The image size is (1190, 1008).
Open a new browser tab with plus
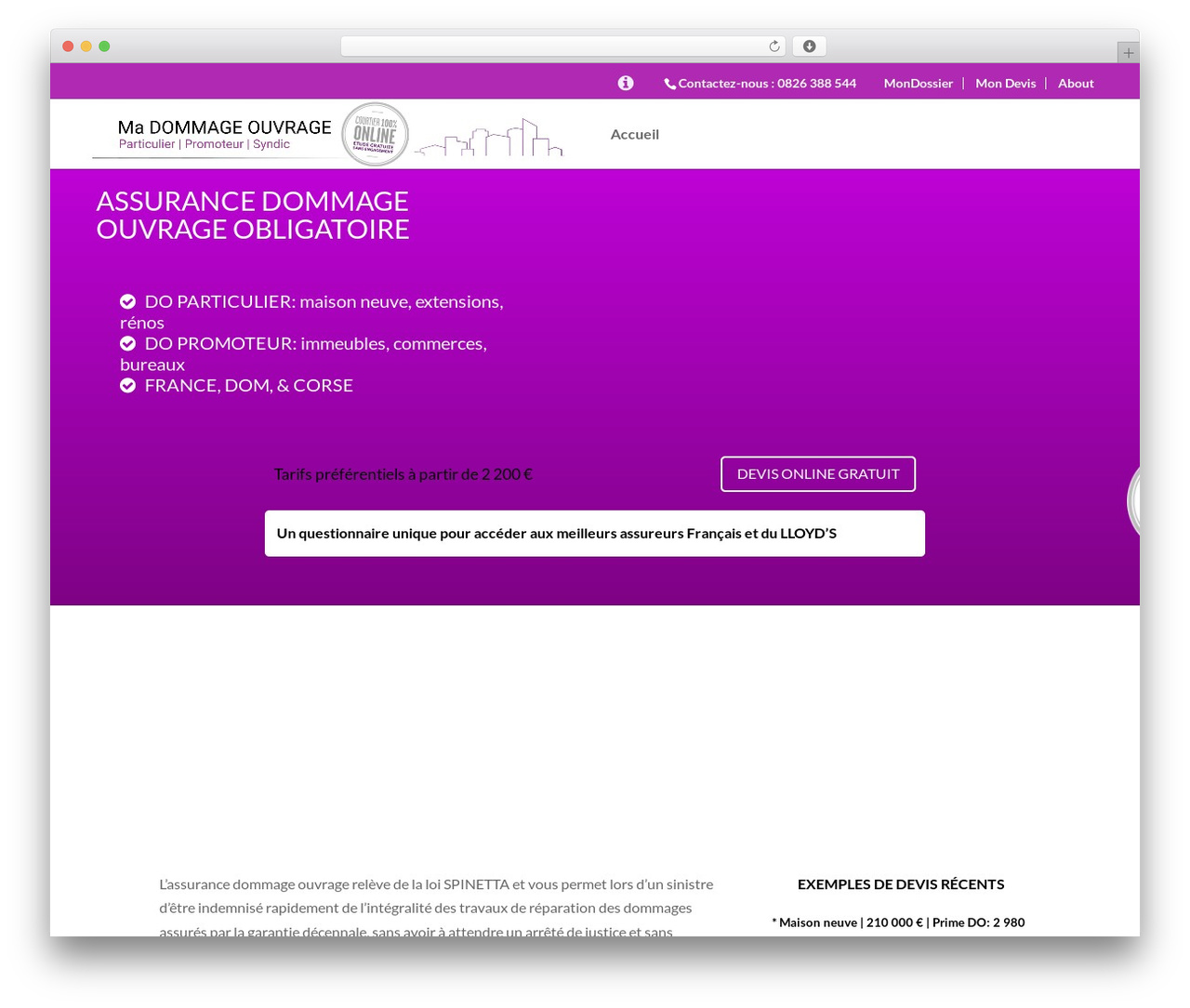[1128, 53]
